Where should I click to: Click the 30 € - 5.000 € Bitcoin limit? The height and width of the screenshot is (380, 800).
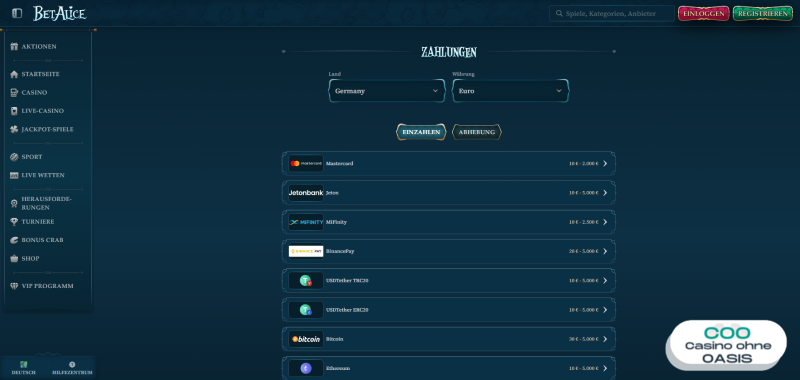coord(584,339)
